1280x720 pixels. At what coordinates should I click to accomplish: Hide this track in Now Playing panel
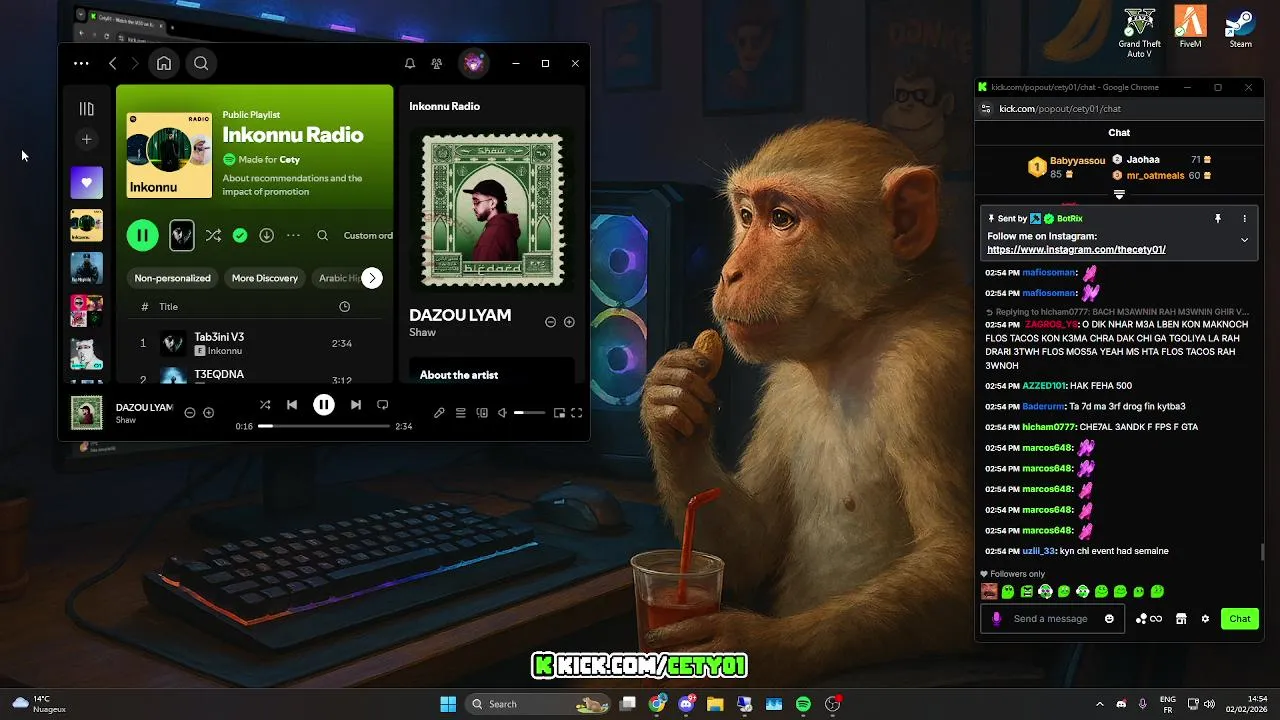(x=550, y=322)
